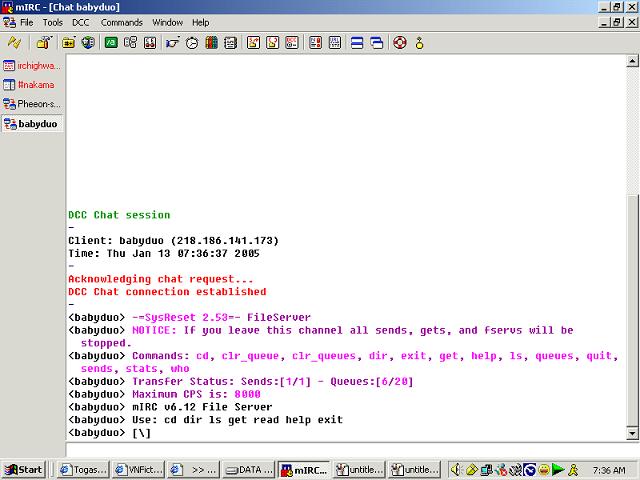This screenshot has height=480, width=640.
Task: Click the Finger pointing-hand toolbar icon
Action: pos(173,42)
